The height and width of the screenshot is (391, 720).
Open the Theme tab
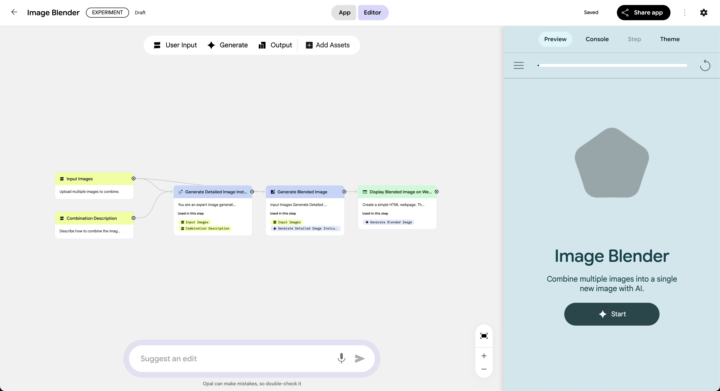click(x=669, y=39)
